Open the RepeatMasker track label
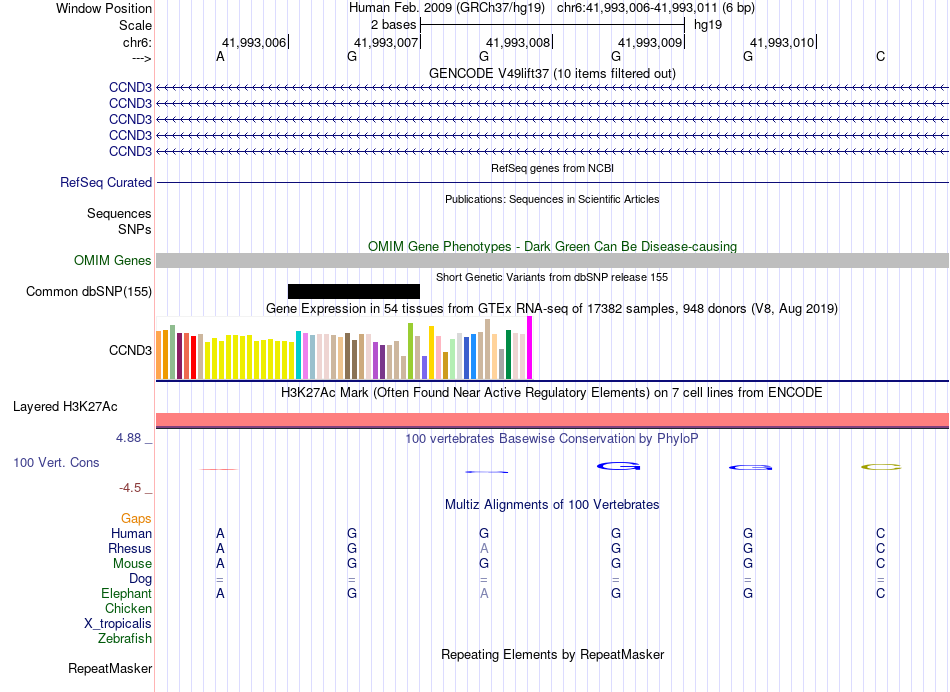Screen dimensions: 950x692 click(x=110, y=668)
